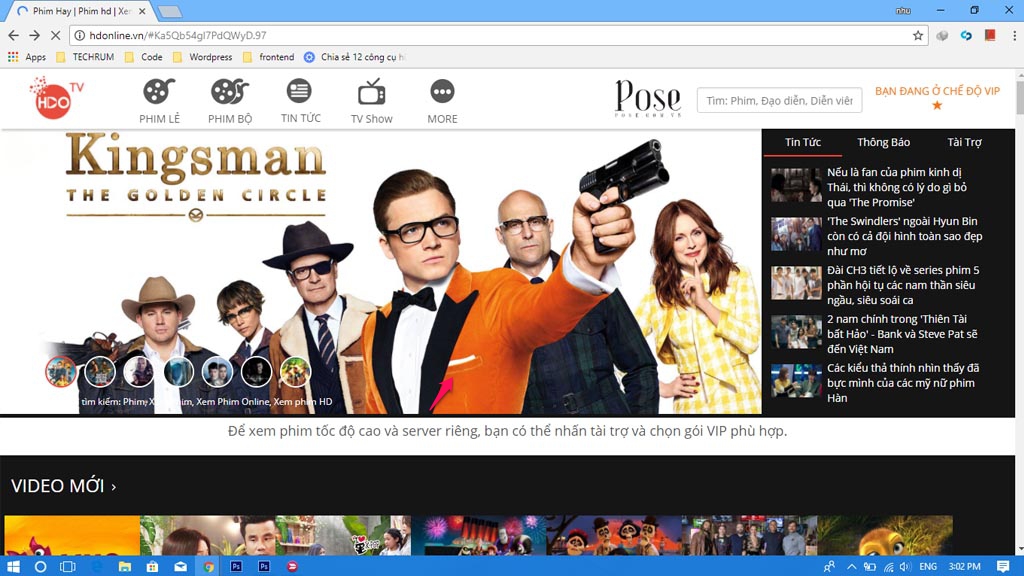Select the red-bordered active carousel thumbnail
Screen dimensions: 1024x576
[x=61, y=372]
